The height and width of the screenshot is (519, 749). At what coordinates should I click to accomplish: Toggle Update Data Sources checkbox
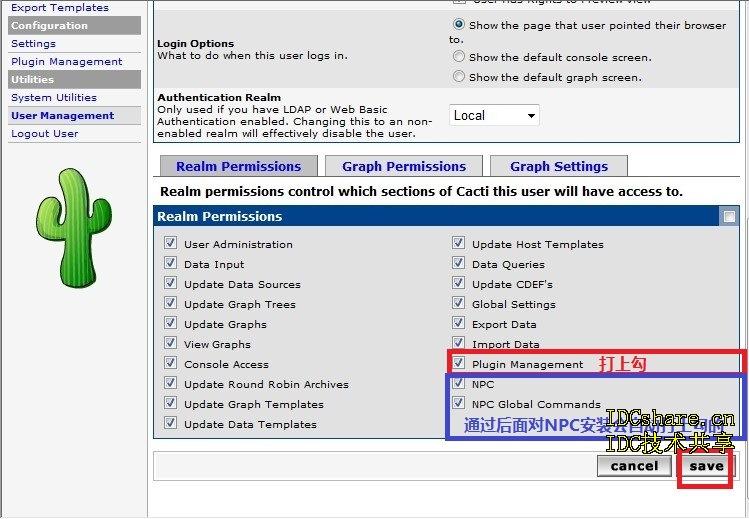(171, 283)
